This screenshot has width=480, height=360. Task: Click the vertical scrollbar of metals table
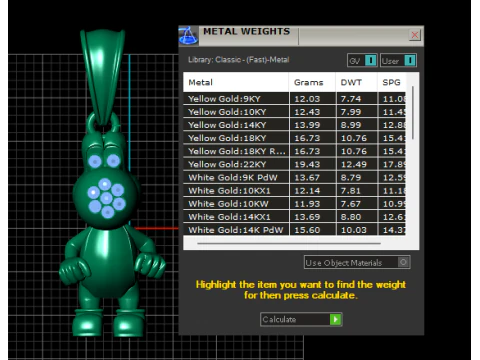tap(413, 113)
